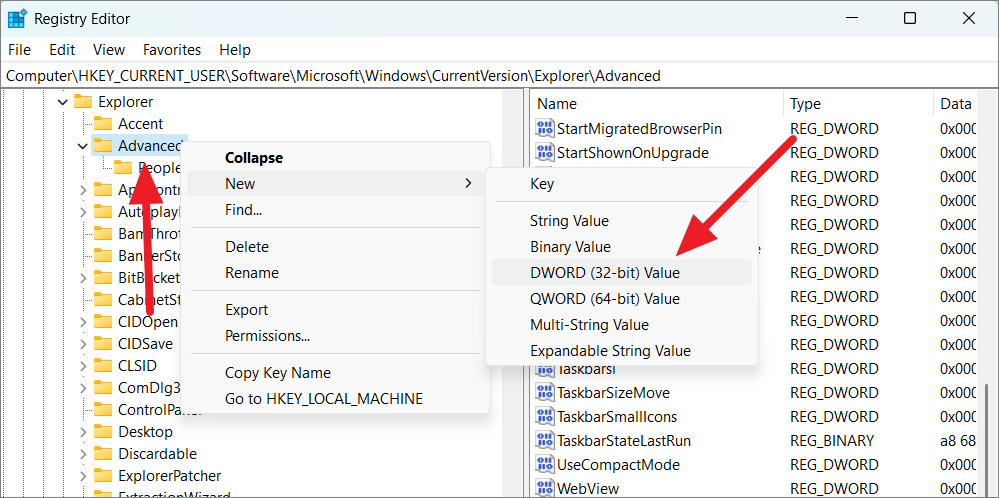
Task: Expand the CLSID key
Action: coord(83,367)
